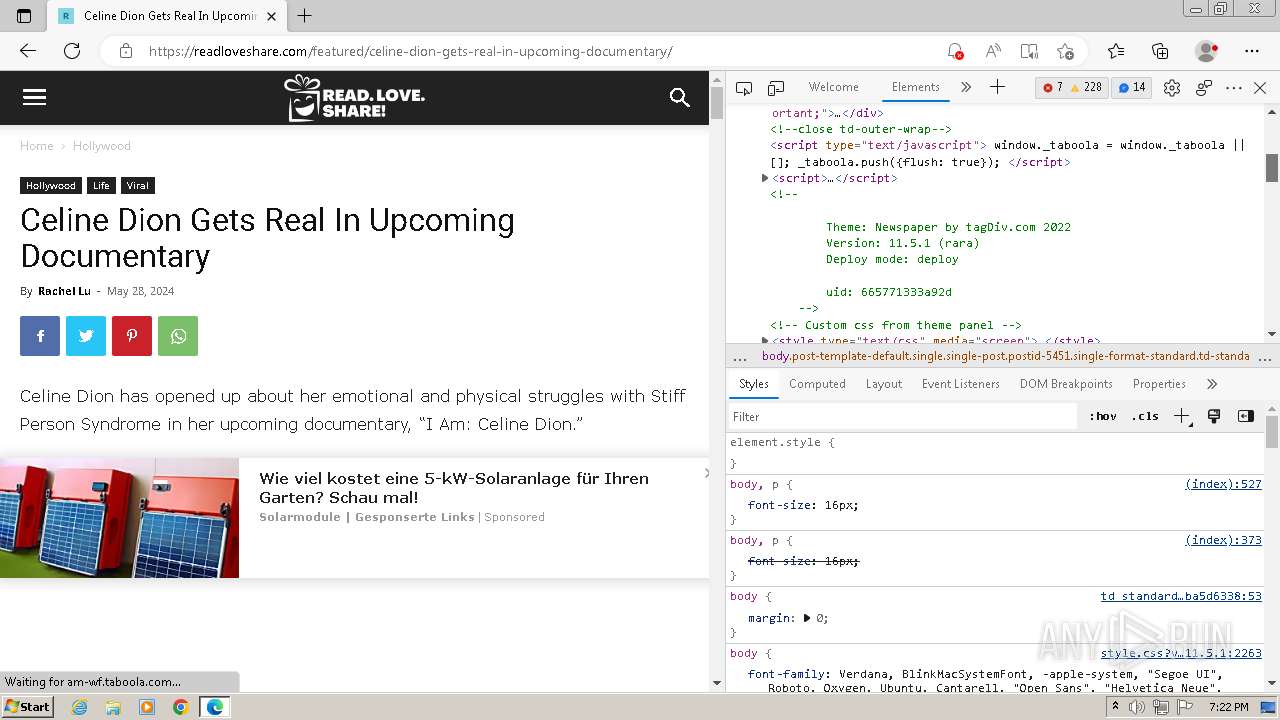Open Edge Settings and more menu
Screen dimensions: 1280x720
[x=1252, y=51]
